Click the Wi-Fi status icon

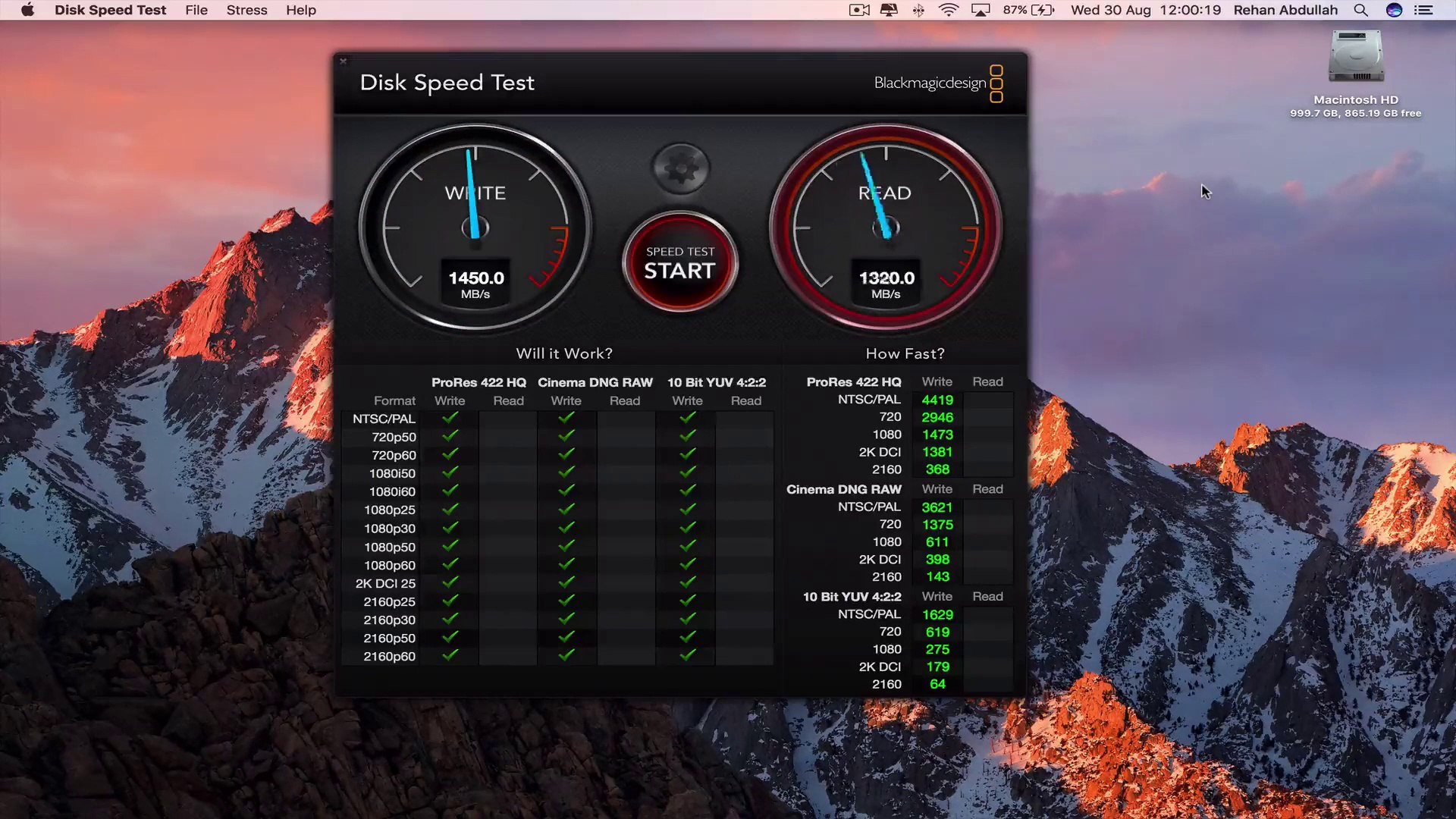coord(948,10)
